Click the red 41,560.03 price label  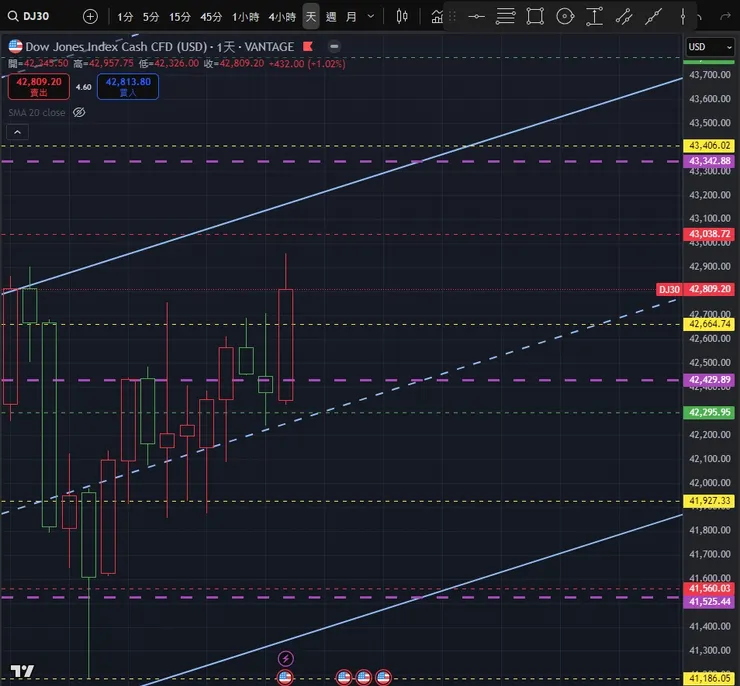point(709,588)
